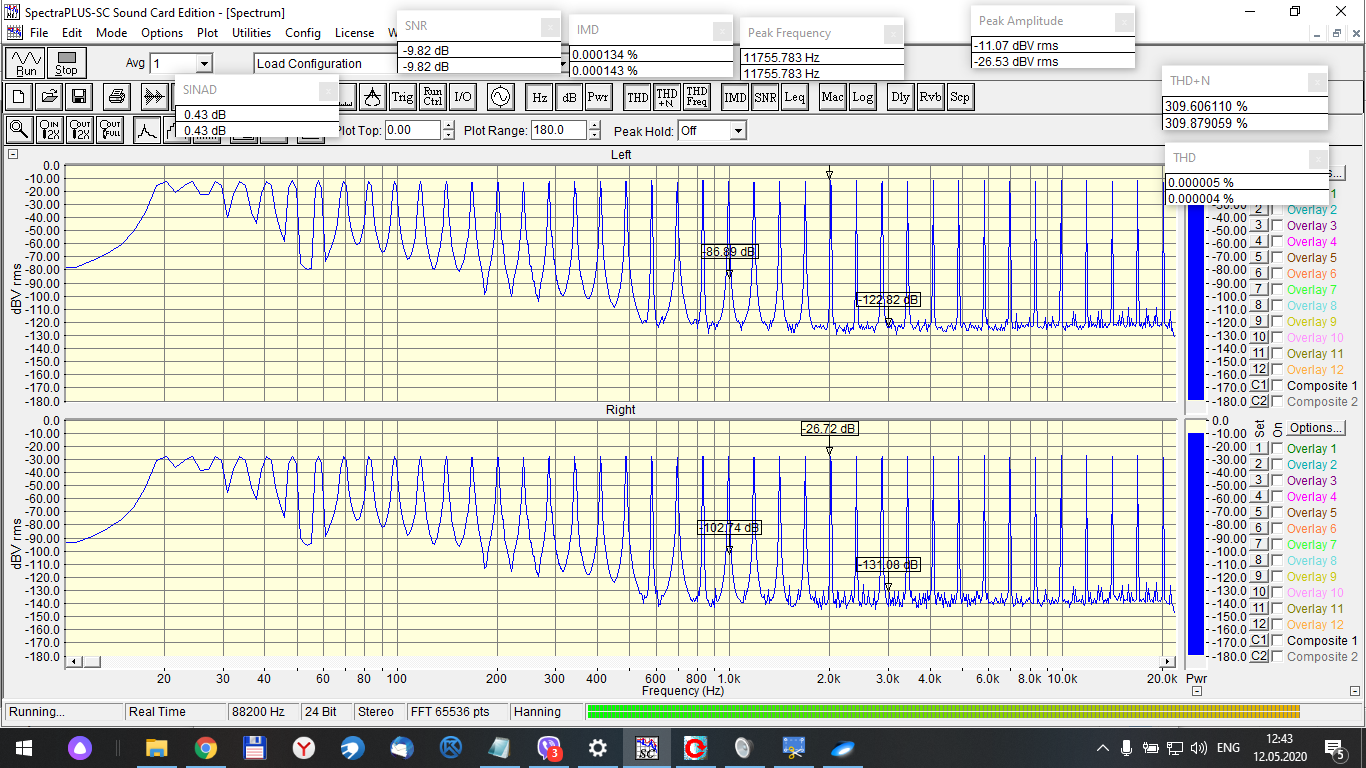Click the Print icon in the toolbar
The image size is (1366, 768).
[117, 97]
